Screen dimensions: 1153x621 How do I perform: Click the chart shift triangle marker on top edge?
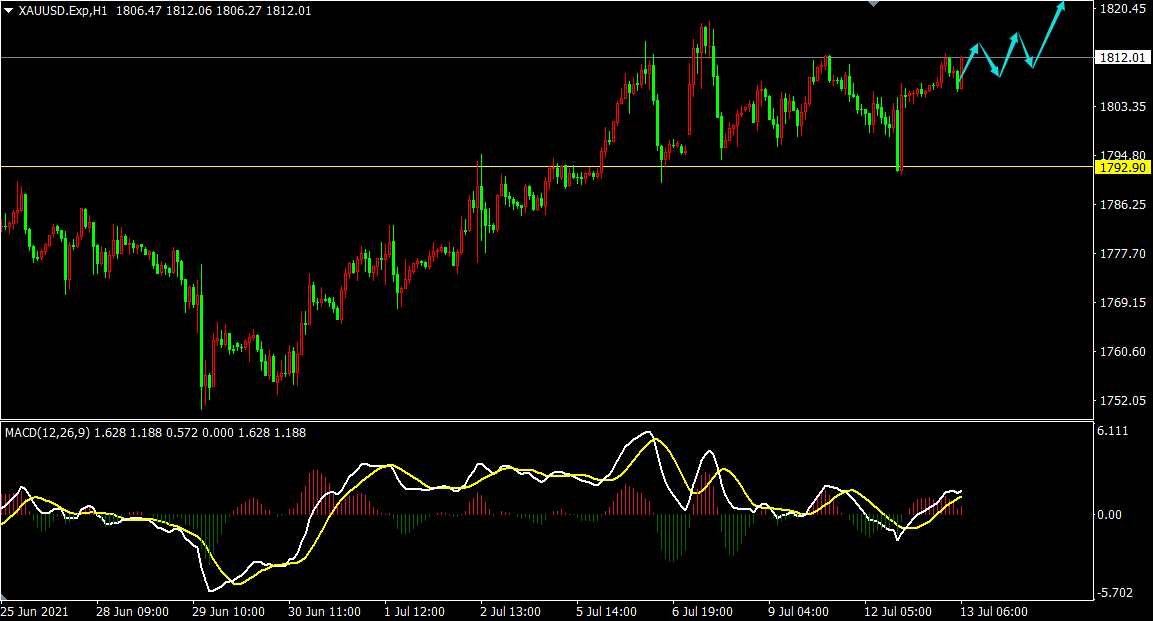click(x=873, y=4)
